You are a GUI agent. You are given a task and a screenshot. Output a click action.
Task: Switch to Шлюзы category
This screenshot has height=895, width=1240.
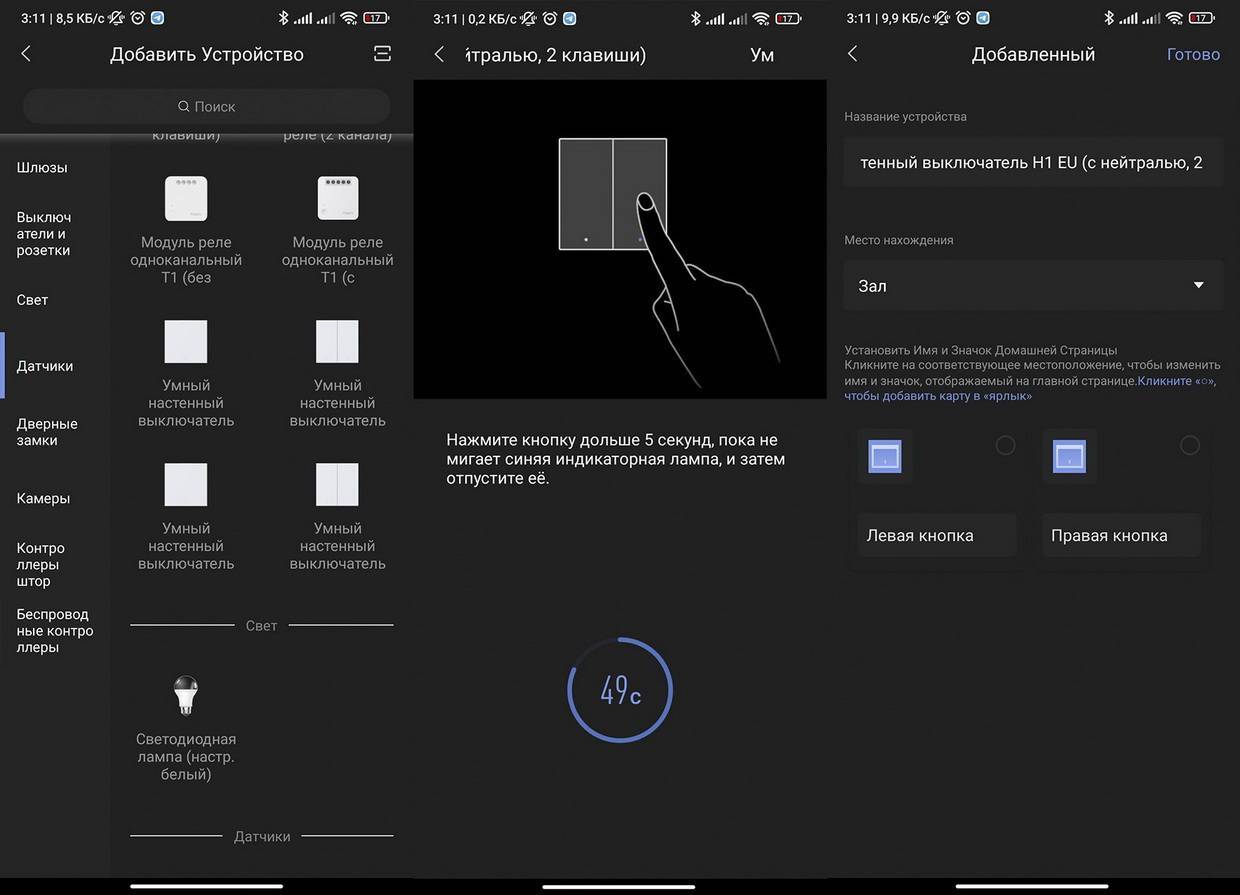[42, 167]
